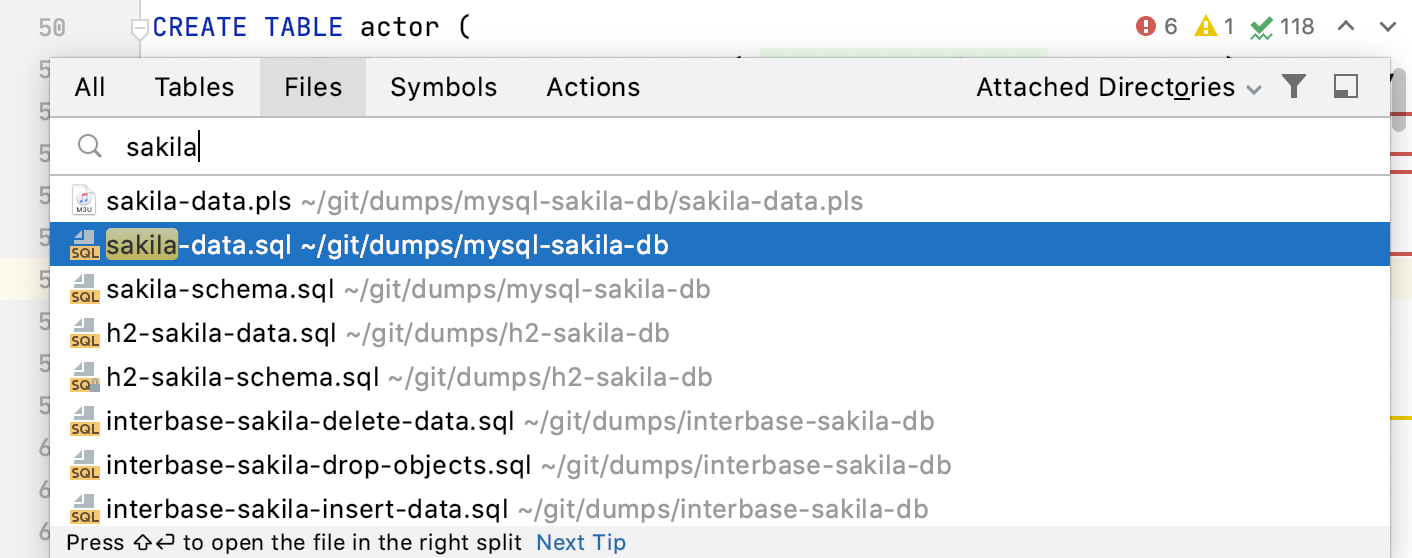Go to next highlighted error arrow

coord(1387,26)
